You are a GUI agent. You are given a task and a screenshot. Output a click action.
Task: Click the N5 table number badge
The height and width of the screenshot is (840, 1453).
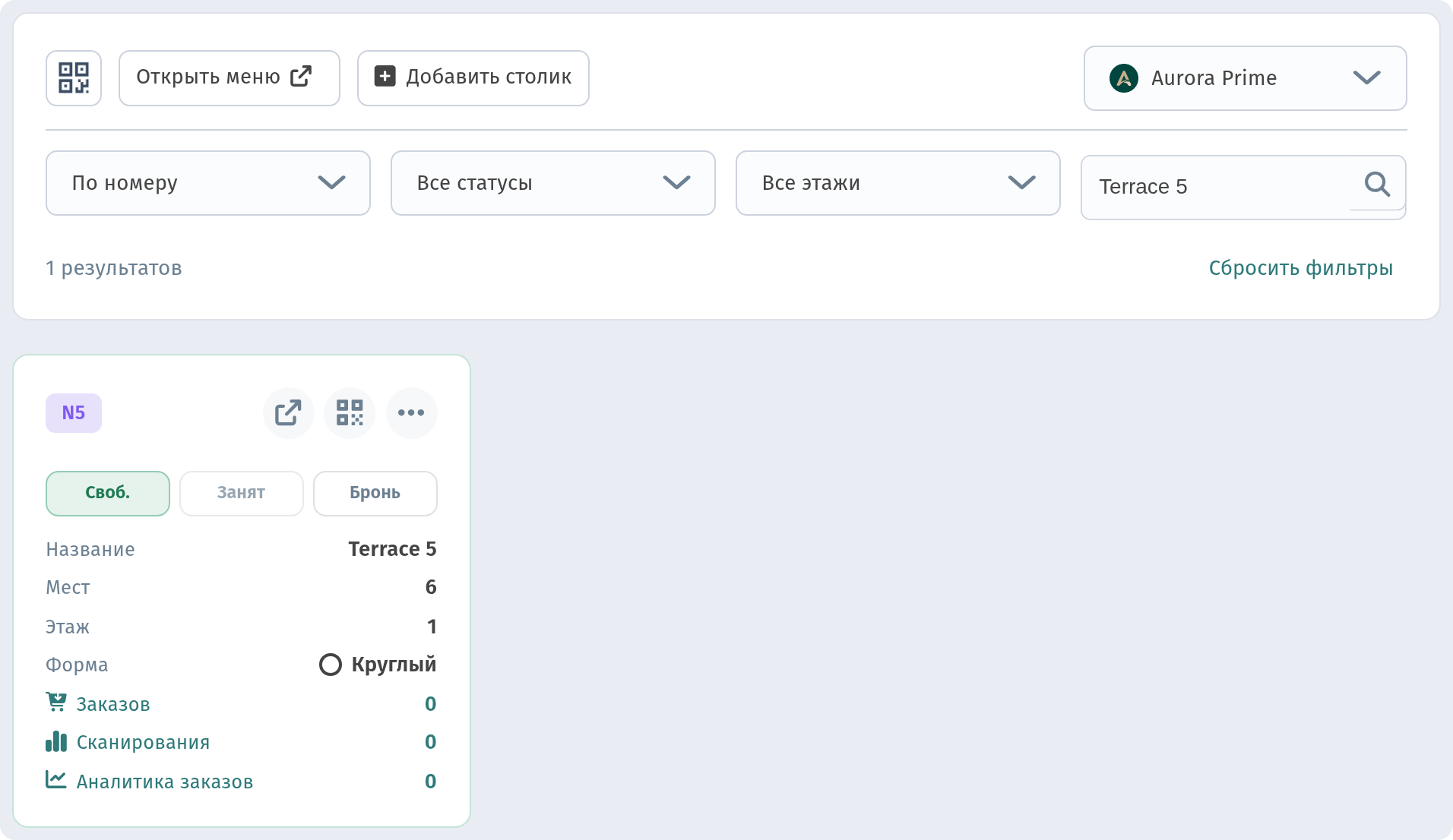point(74,413)
